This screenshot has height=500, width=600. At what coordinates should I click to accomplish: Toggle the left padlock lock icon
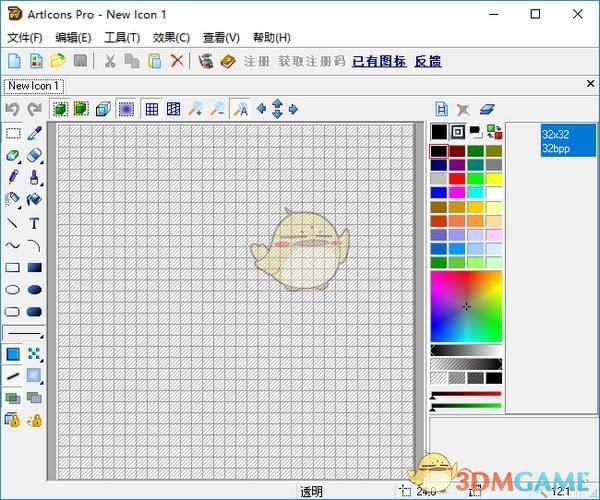(x=13, y=420)
